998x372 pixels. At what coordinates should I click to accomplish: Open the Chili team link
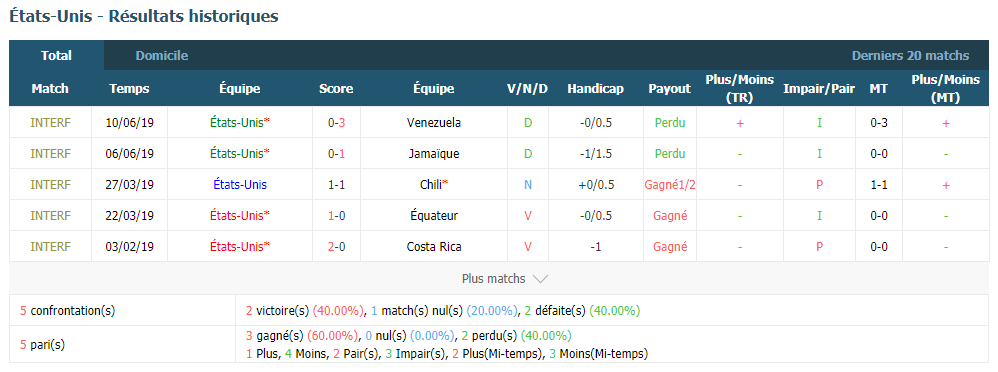pyautogui.click(x=434, y=185)
